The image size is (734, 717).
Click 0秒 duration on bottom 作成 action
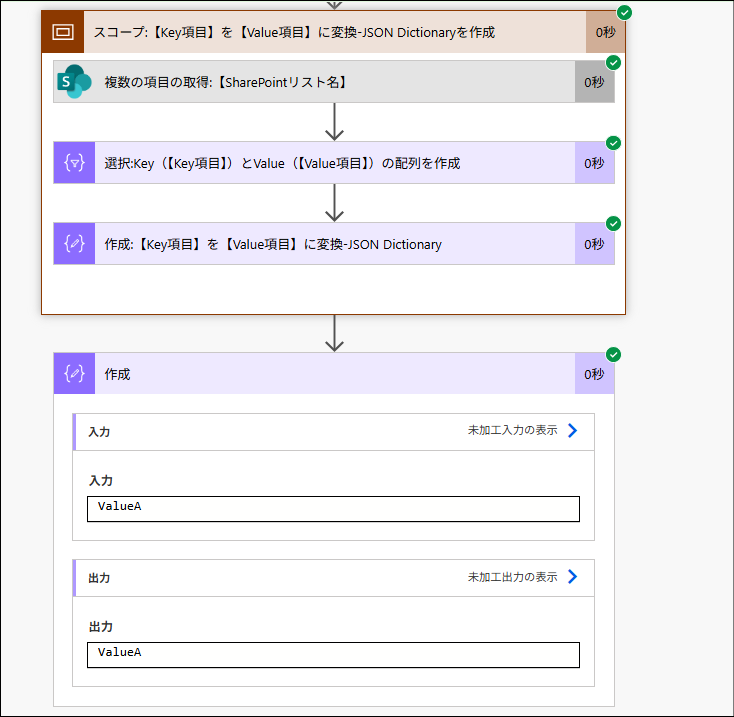click(x=595, y=373)
